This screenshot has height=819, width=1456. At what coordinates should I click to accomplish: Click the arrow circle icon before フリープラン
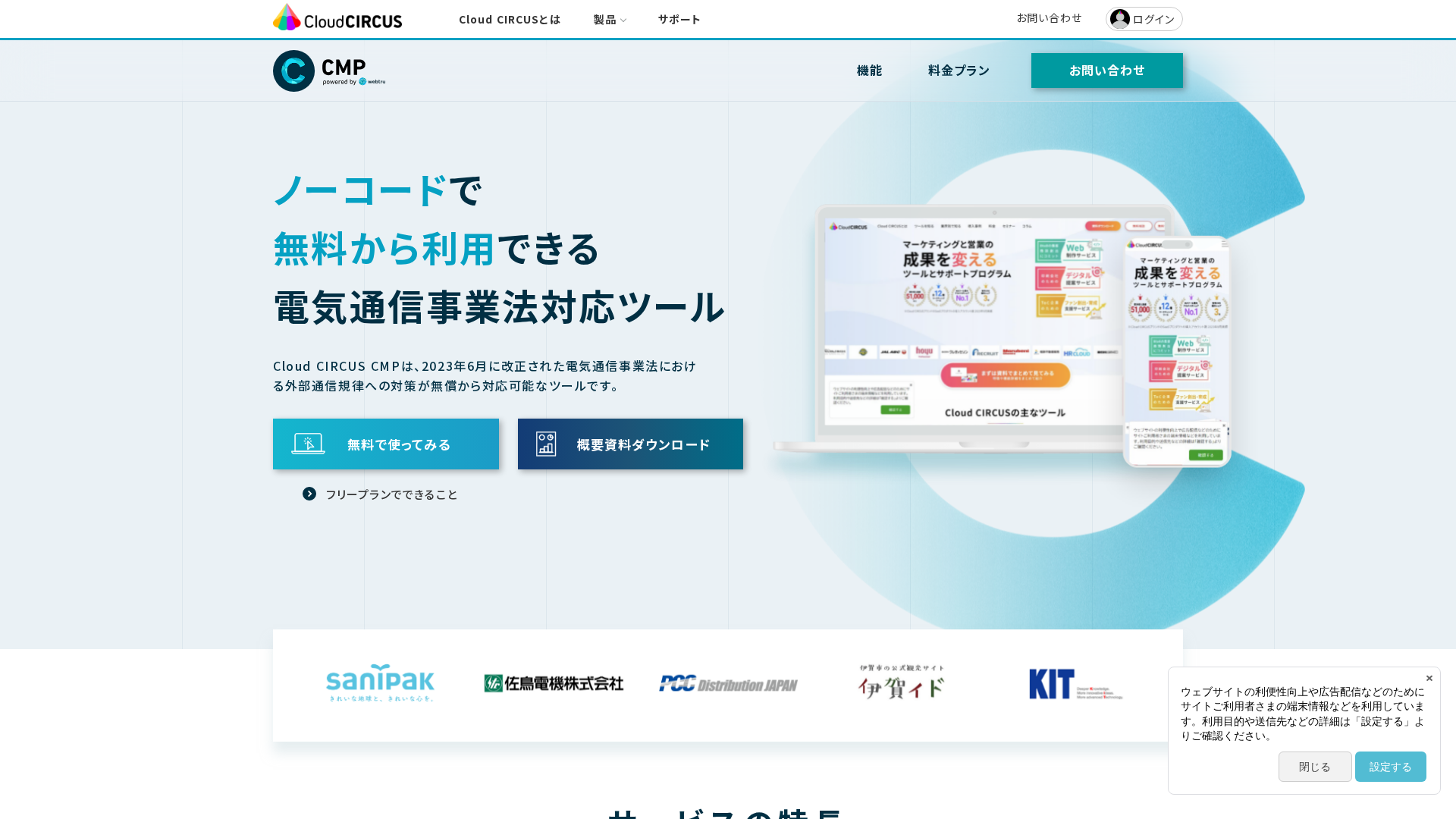[309, 494]
